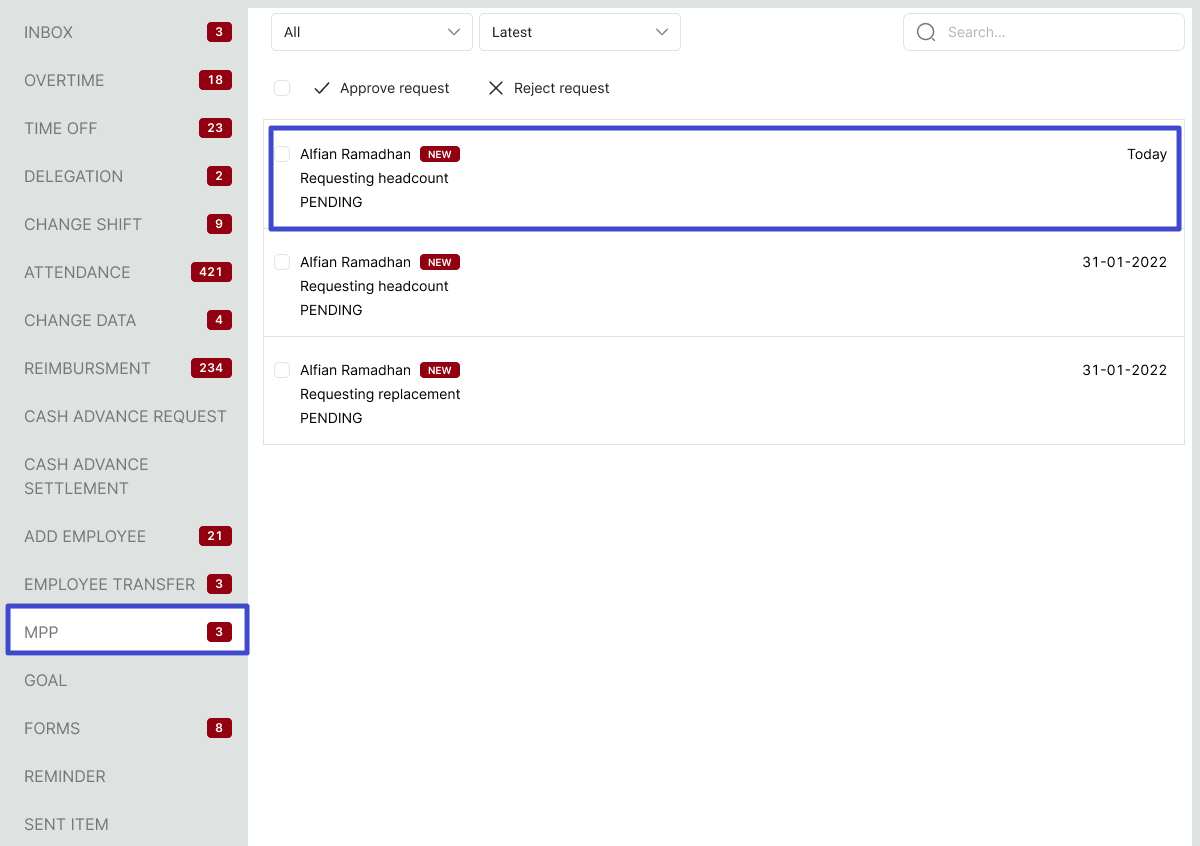This screenshot has height=846, width=1200.
Task: Check the box for today's headcount request
Action: coord(282,154)
